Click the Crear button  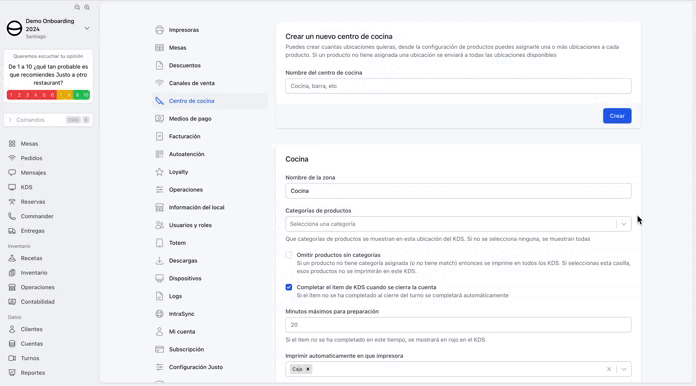tap(617, 116)
